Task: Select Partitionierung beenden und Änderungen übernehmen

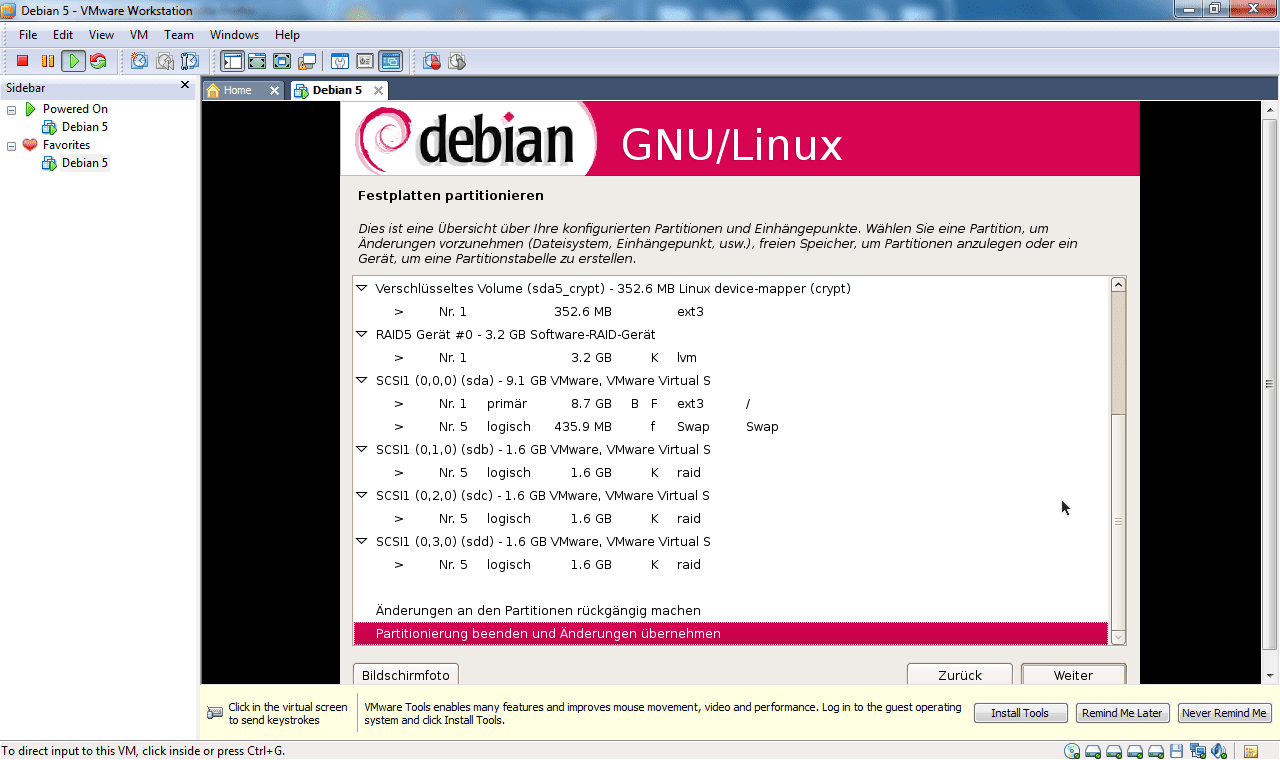Action: pos(731,633)
